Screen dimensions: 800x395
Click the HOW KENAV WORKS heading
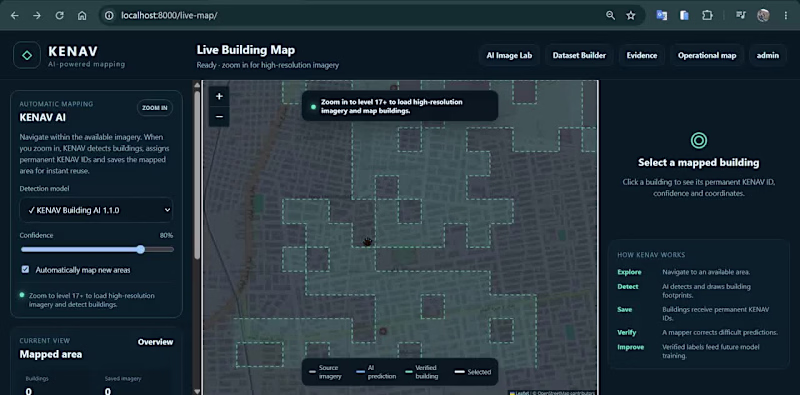click(651, 255)
